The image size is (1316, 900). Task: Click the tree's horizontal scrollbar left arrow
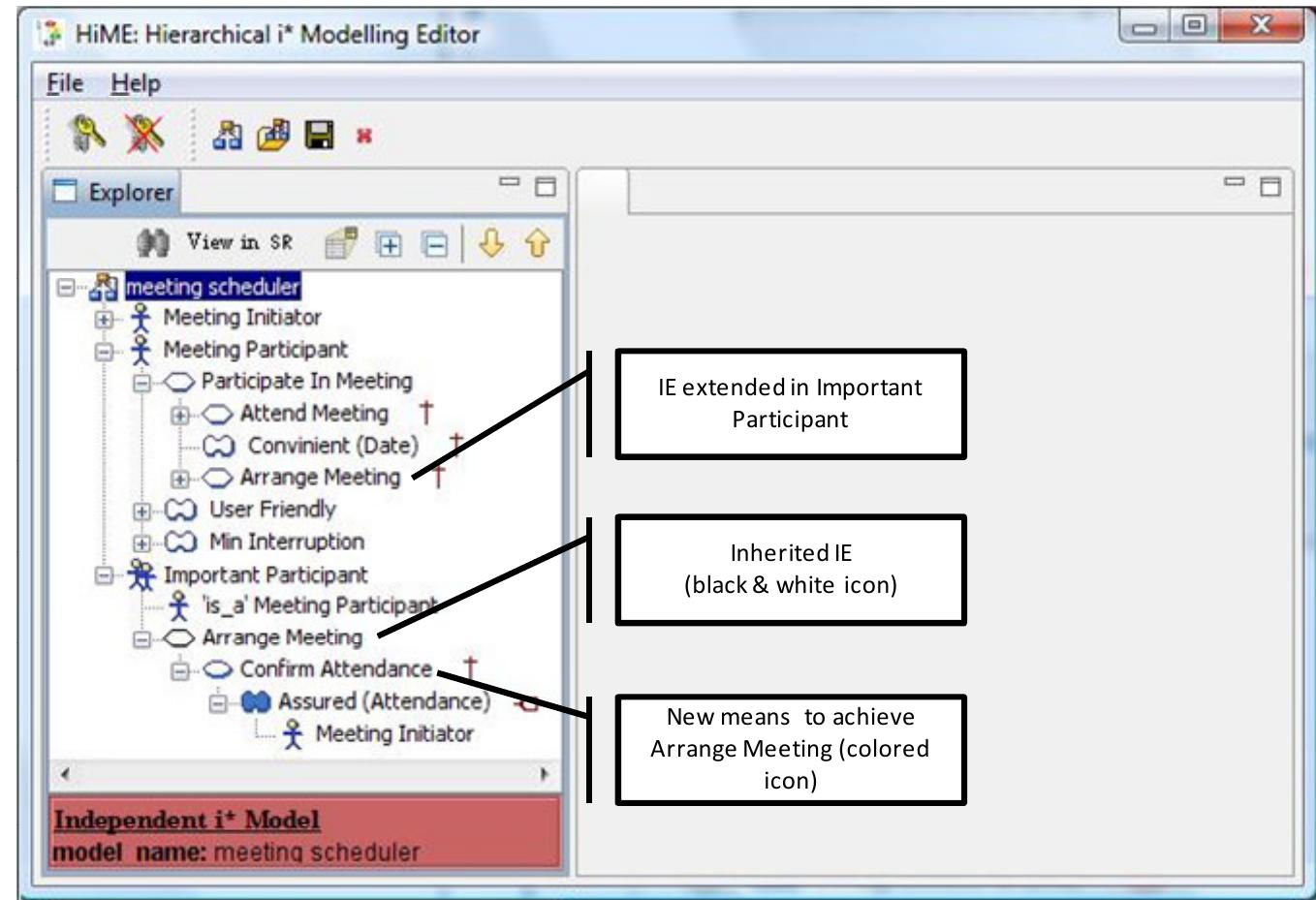click(x=64, y=774)
